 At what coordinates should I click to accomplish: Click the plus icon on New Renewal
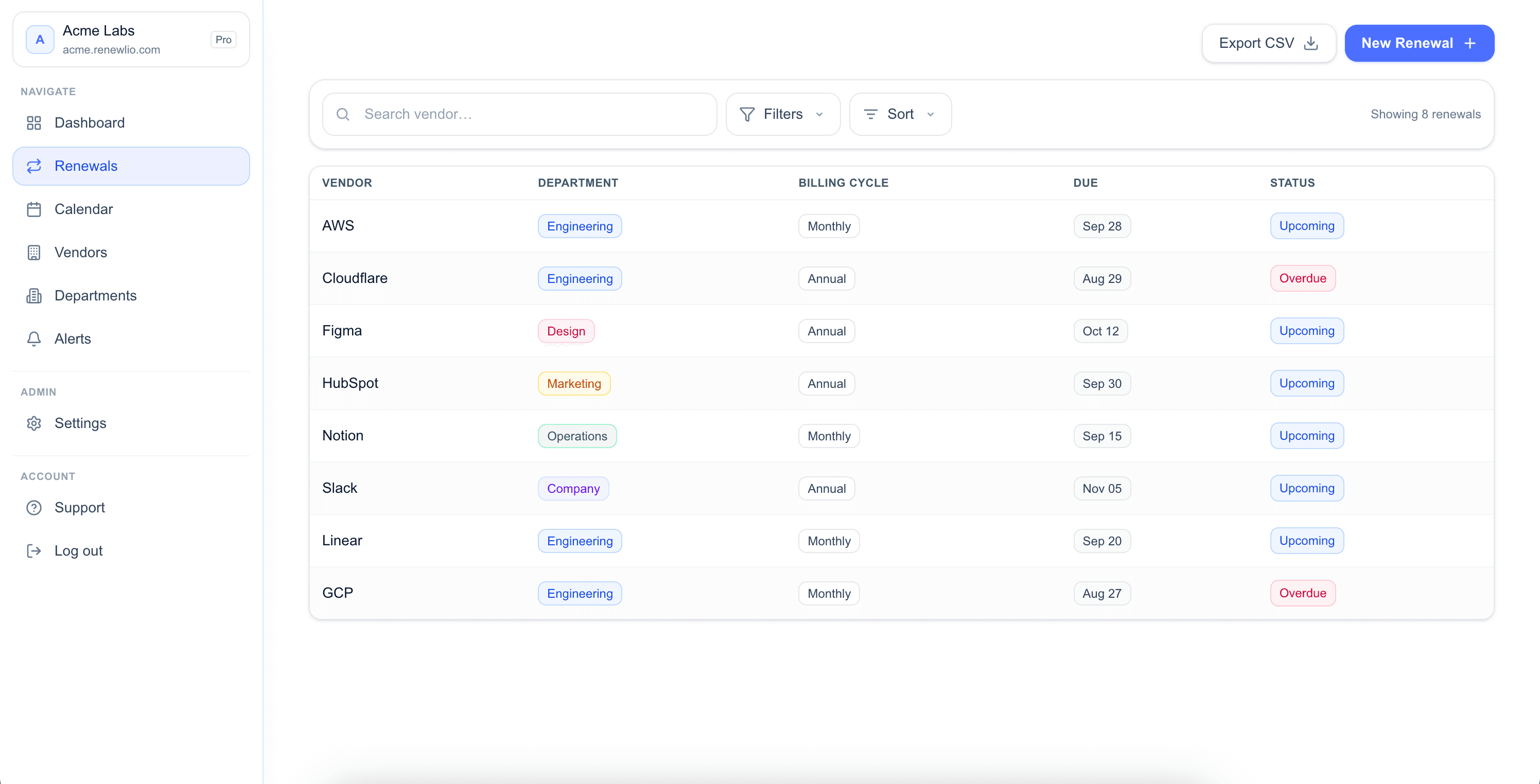coord(1470,43)
